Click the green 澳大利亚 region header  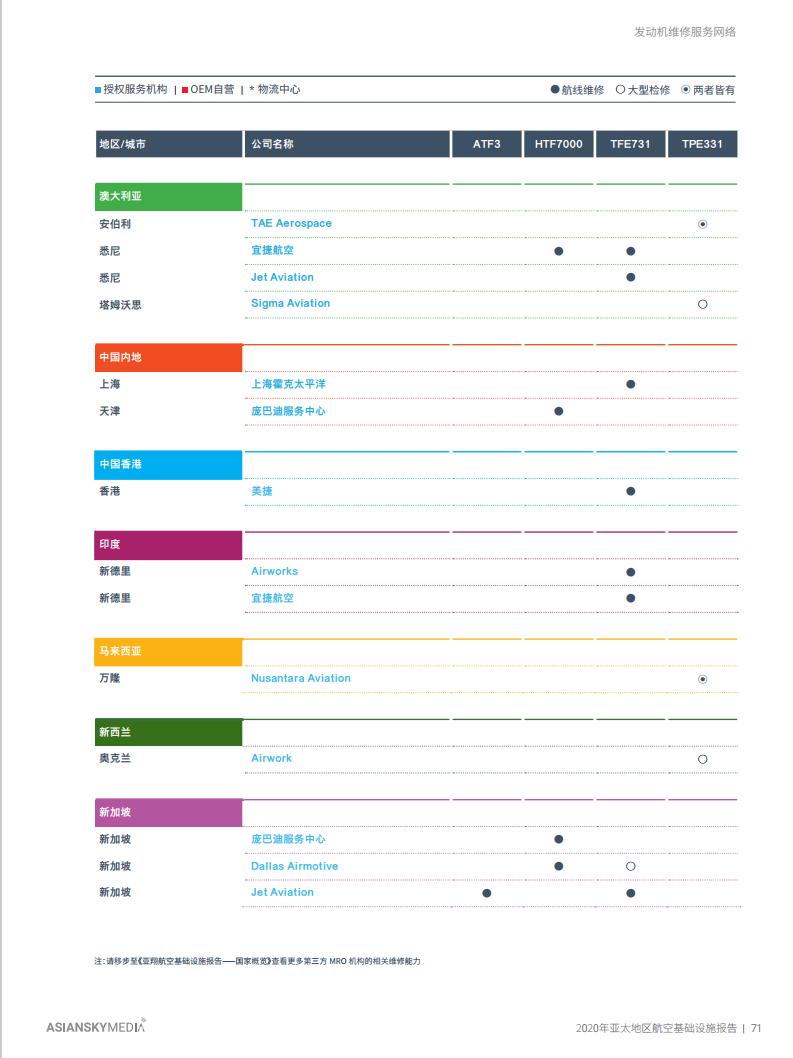[x=168, y=196]
